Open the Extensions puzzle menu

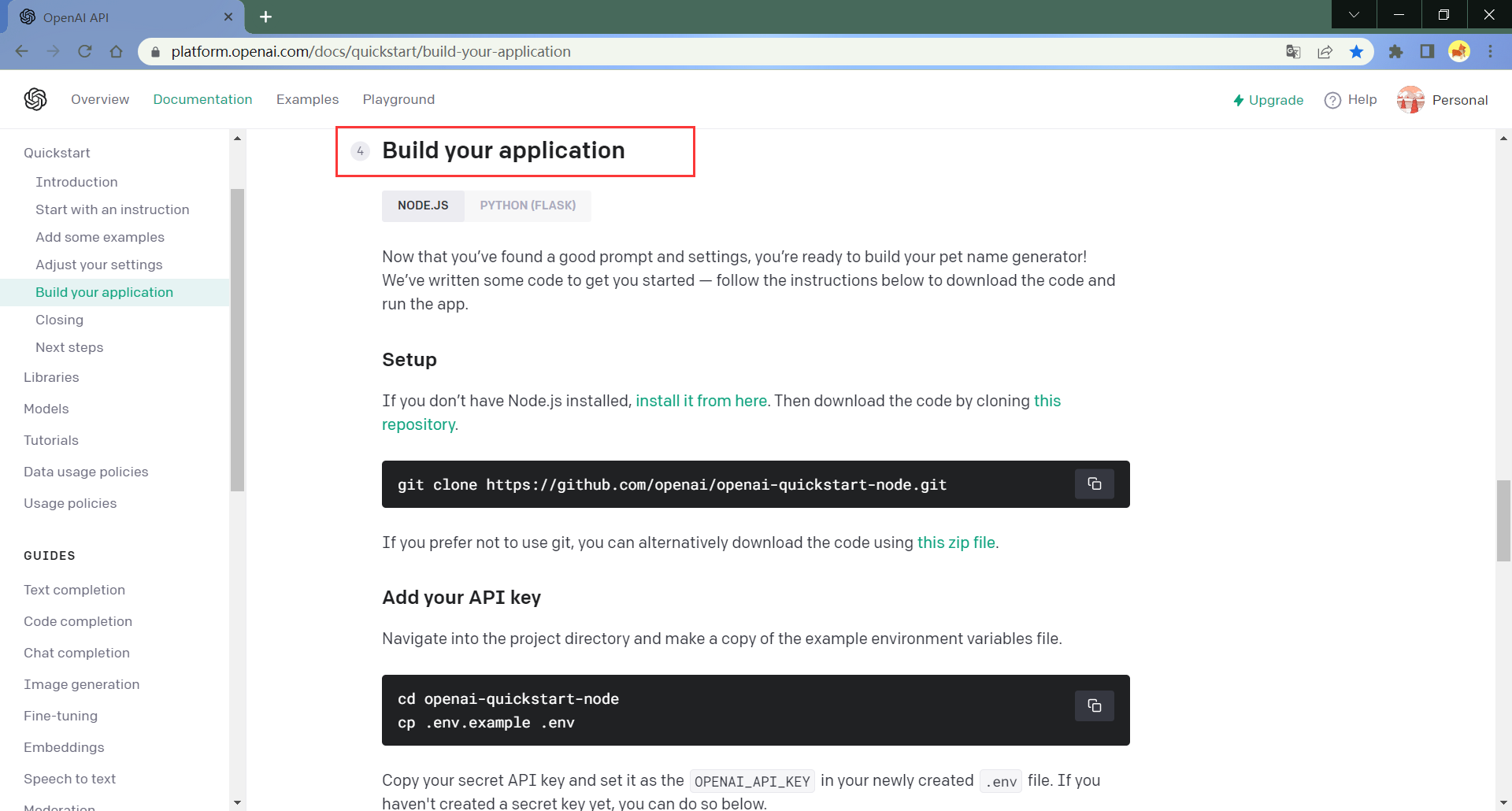[x=1395, y=51]
